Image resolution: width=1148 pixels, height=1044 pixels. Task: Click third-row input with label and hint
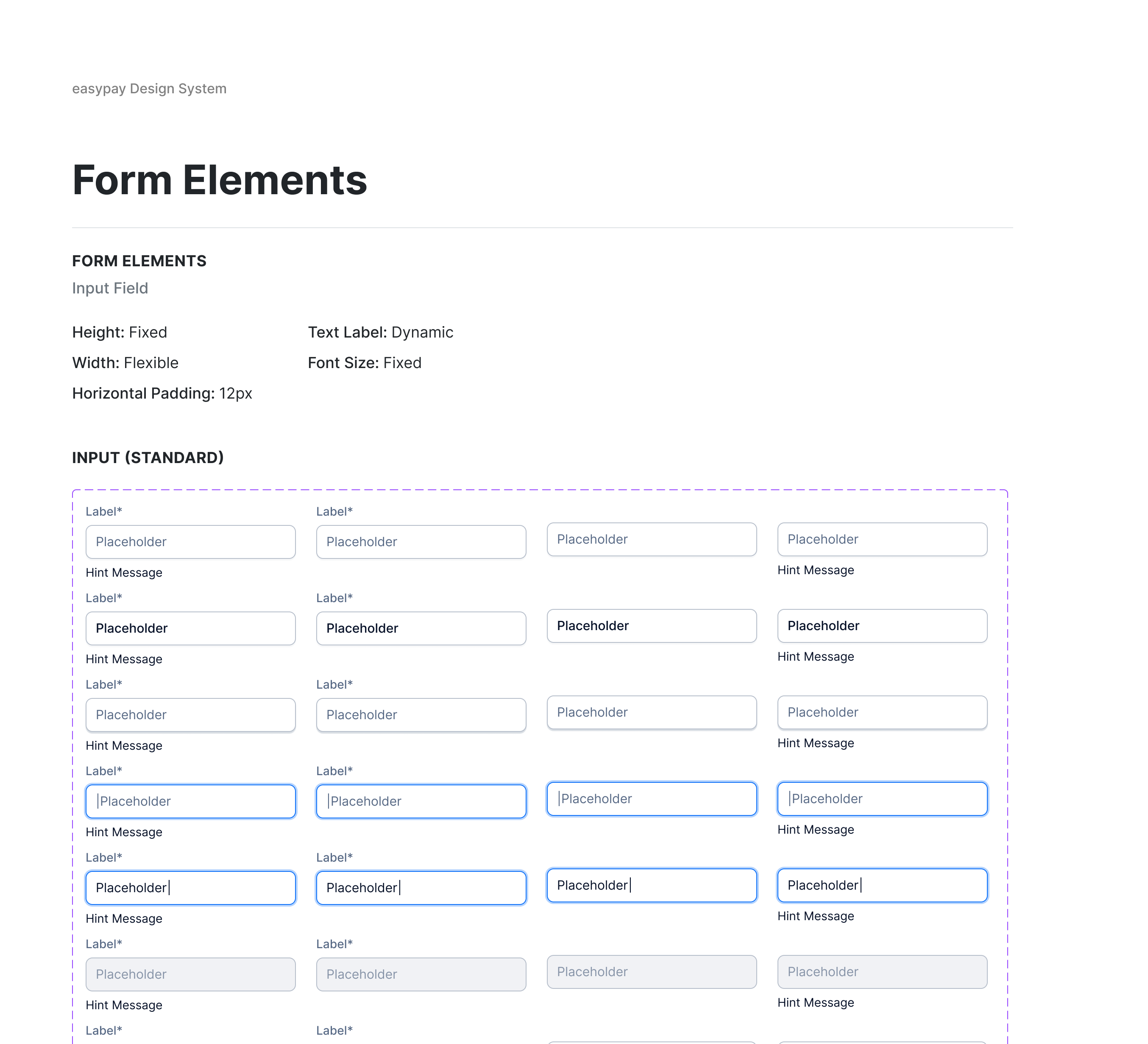(190, 715)
